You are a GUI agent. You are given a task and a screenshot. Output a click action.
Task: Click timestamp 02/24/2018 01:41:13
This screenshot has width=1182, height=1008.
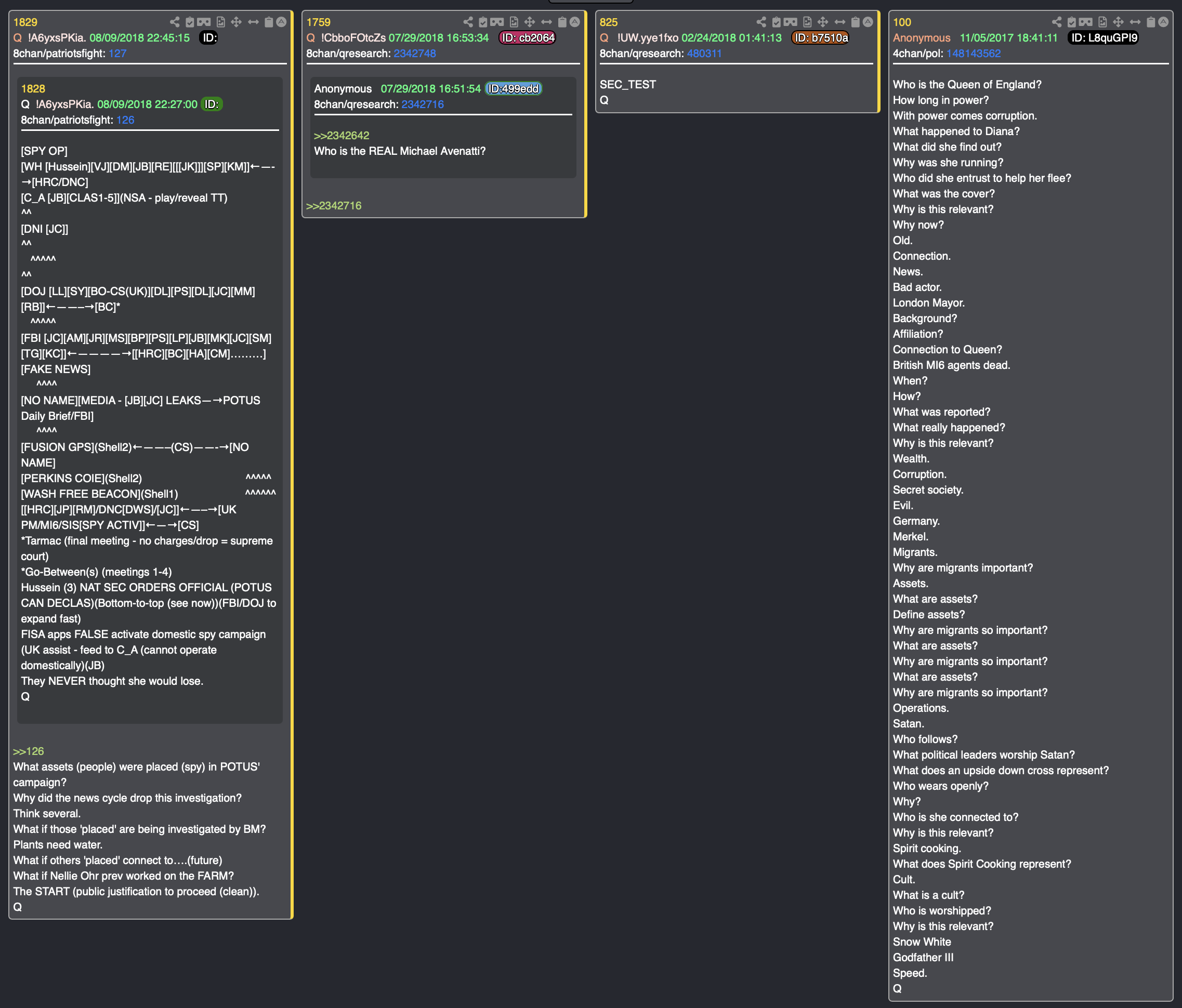pos(731,38)
